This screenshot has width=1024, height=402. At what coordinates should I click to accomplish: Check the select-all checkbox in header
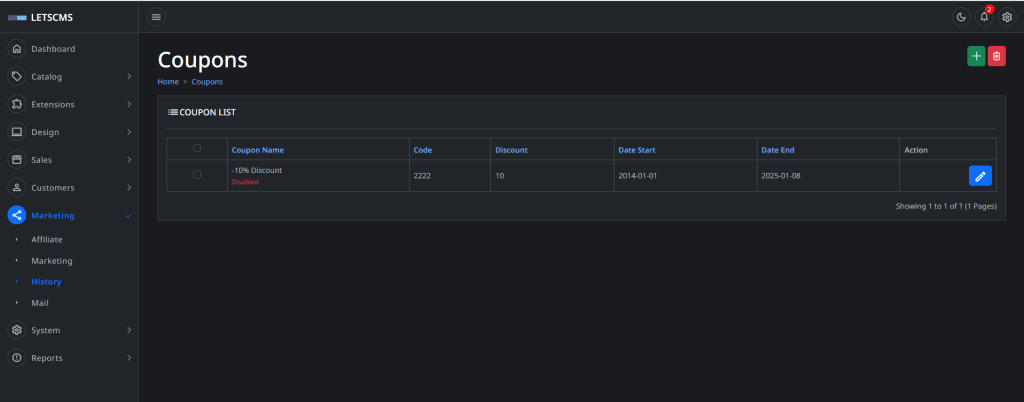197,148
